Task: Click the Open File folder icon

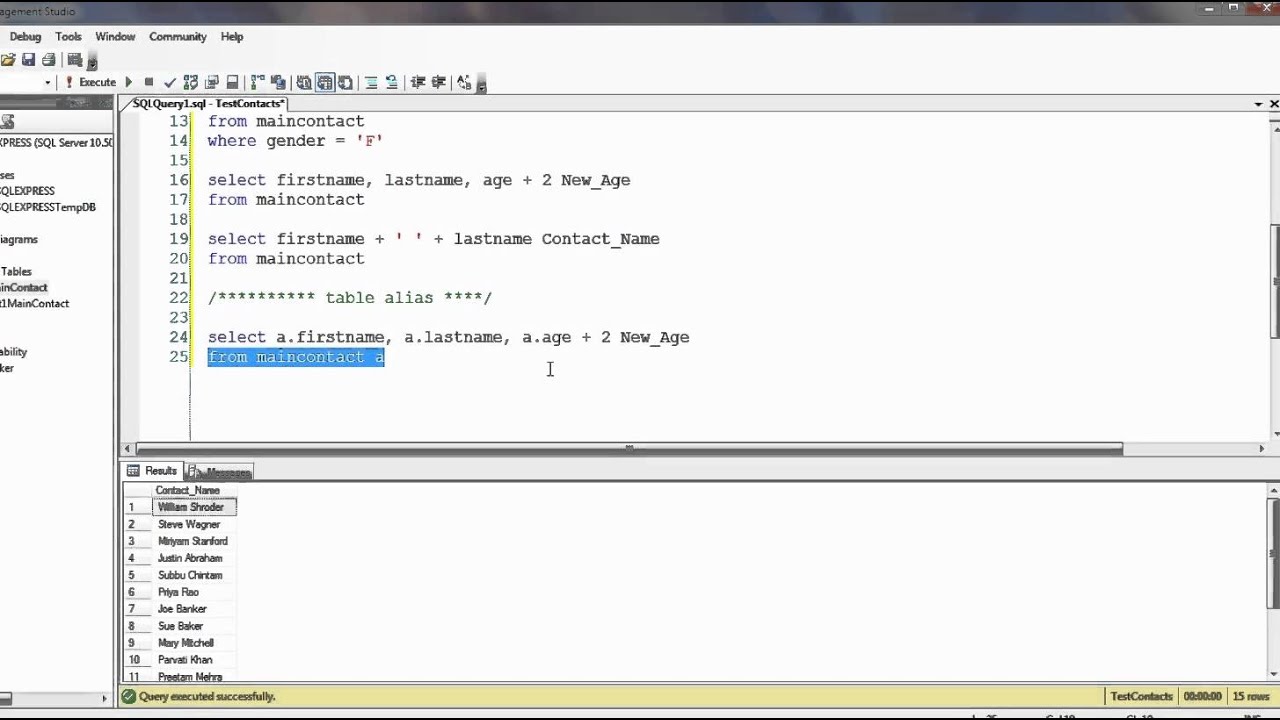Action: coord(8,60)
